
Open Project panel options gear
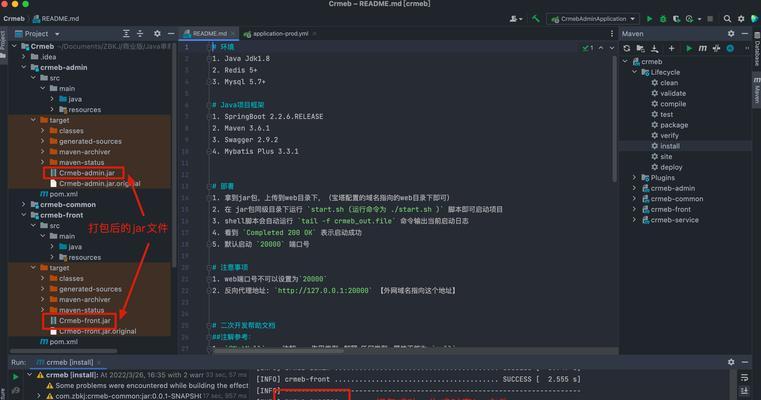[x=157, y=33]
